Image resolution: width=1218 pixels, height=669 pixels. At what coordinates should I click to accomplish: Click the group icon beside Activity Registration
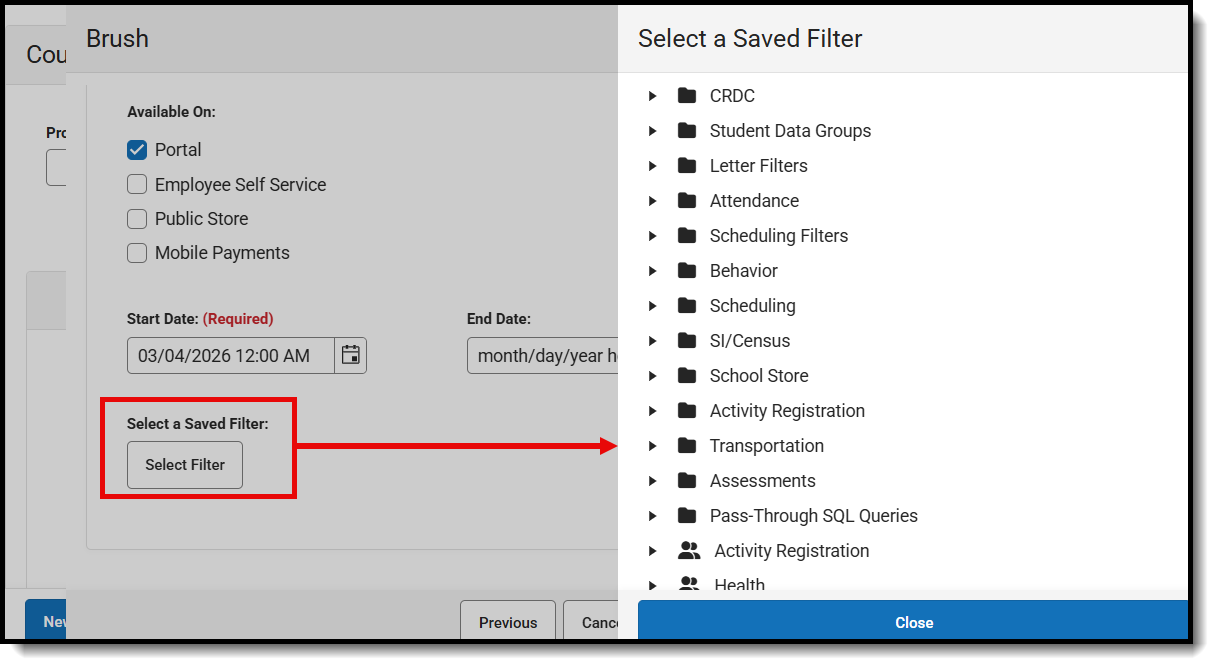(x=689, y=550)
